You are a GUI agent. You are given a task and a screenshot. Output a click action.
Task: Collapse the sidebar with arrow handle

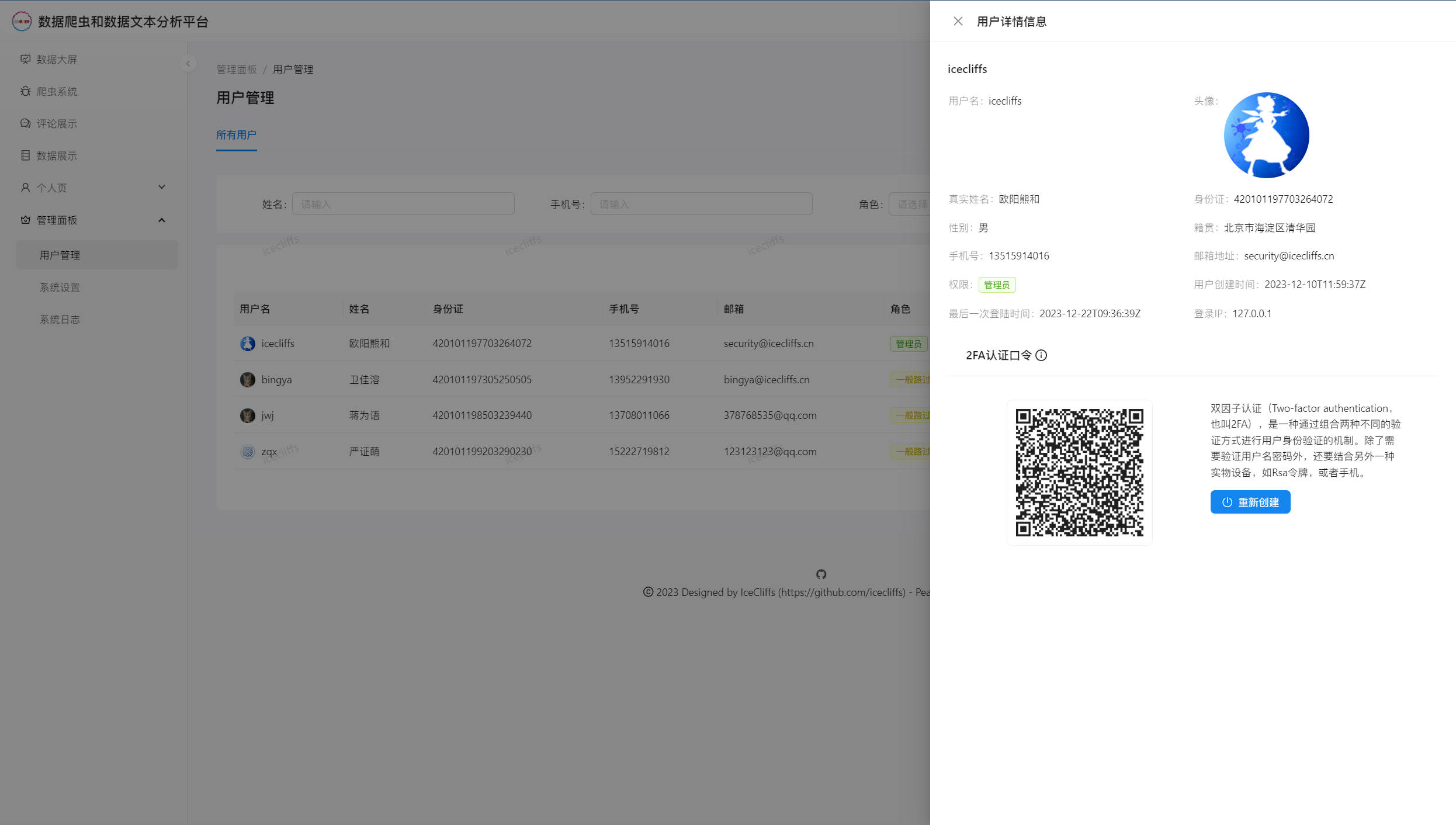(x=188, y=64)
